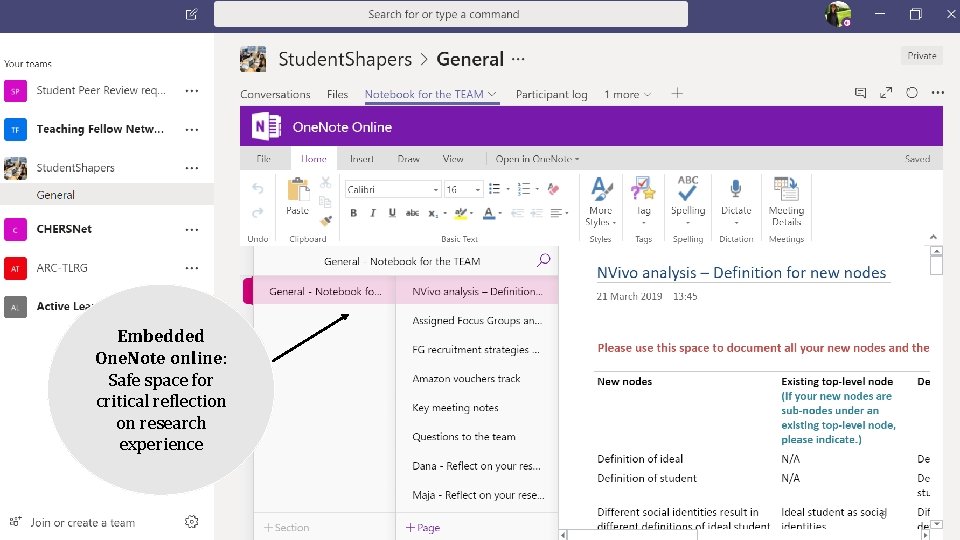The height and width of the screenshot is (540, 960).
Task: Reload the tab with refresh icon
Action: (x=912, y=92)
